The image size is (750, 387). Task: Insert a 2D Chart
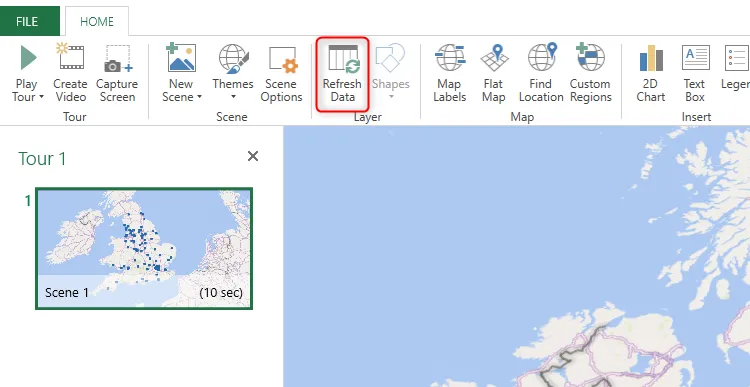point(651,73)
